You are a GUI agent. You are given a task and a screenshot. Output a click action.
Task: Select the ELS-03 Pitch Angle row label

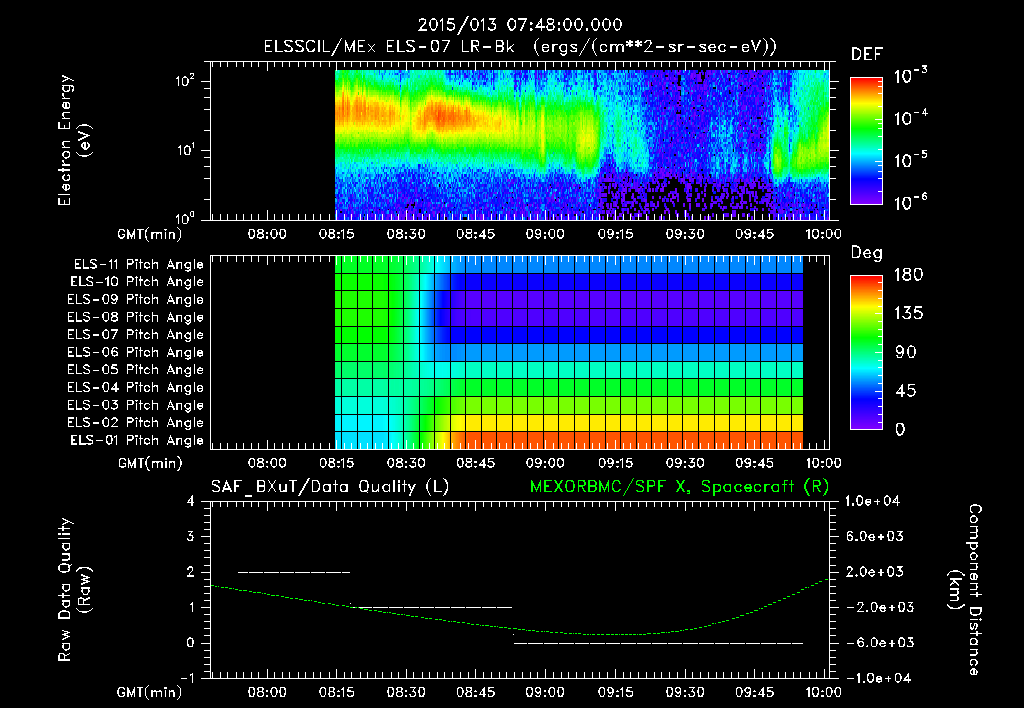136,405
